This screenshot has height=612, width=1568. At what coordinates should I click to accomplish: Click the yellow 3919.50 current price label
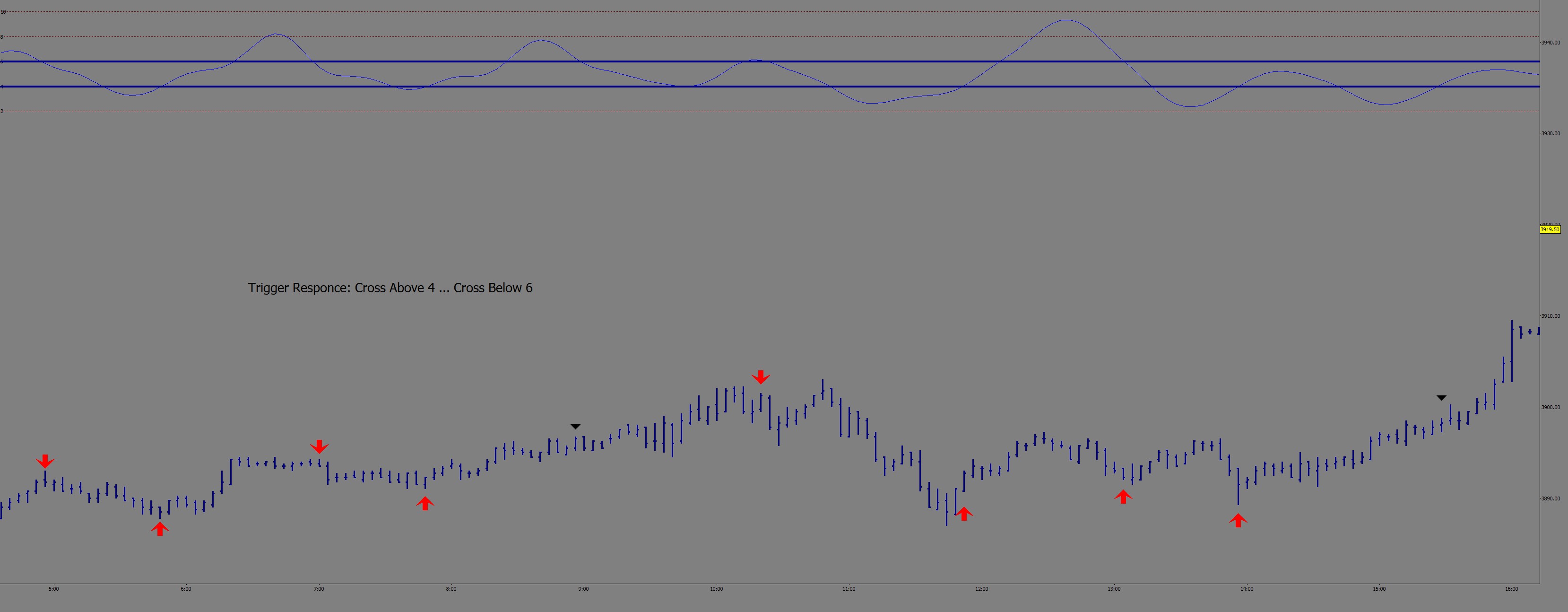(x=1550, y=229)
